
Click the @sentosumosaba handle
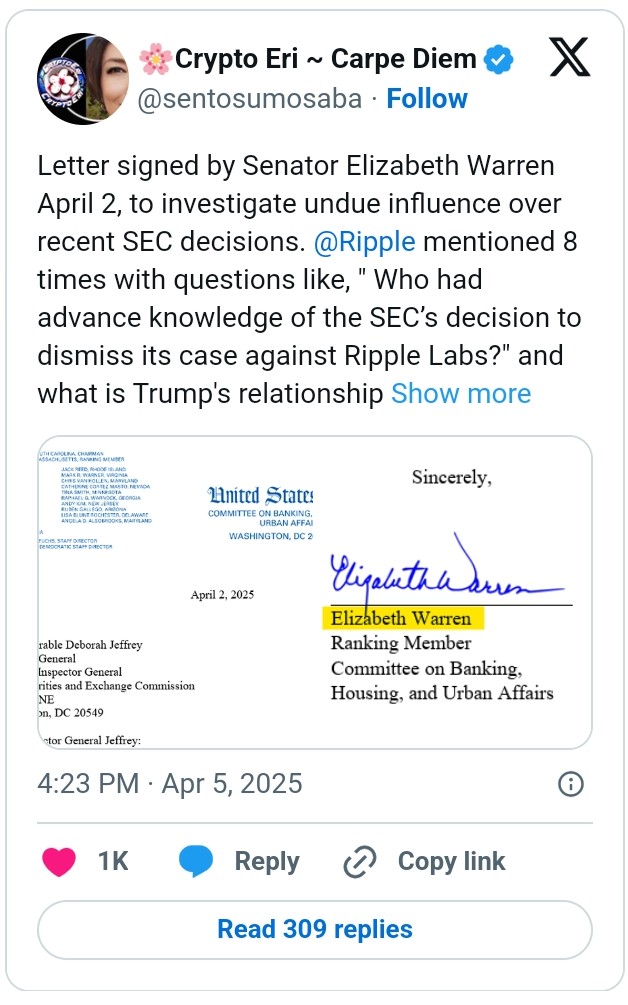click(248, 99)
